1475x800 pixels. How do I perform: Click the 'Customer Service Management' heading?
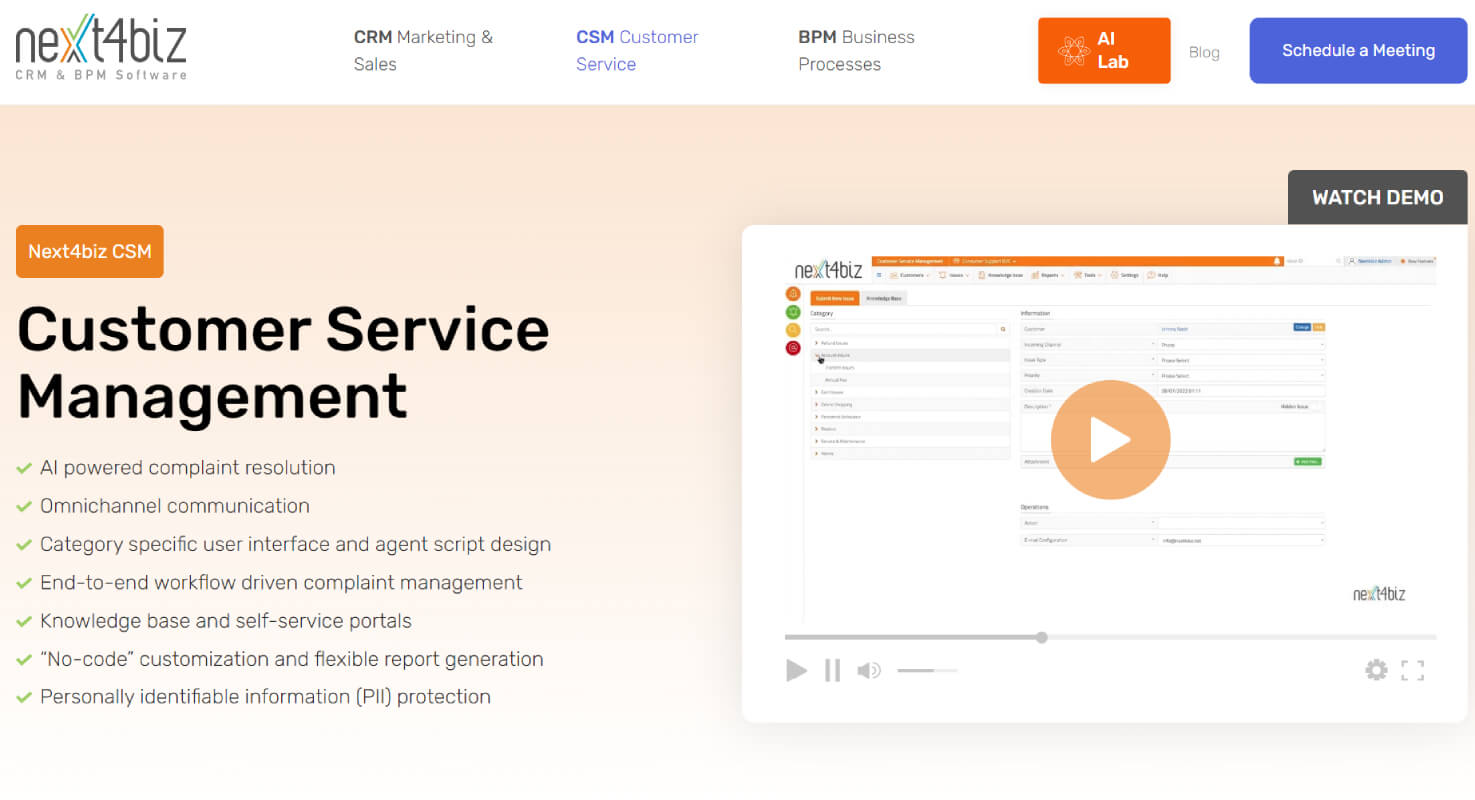click(x=283, y=362)
